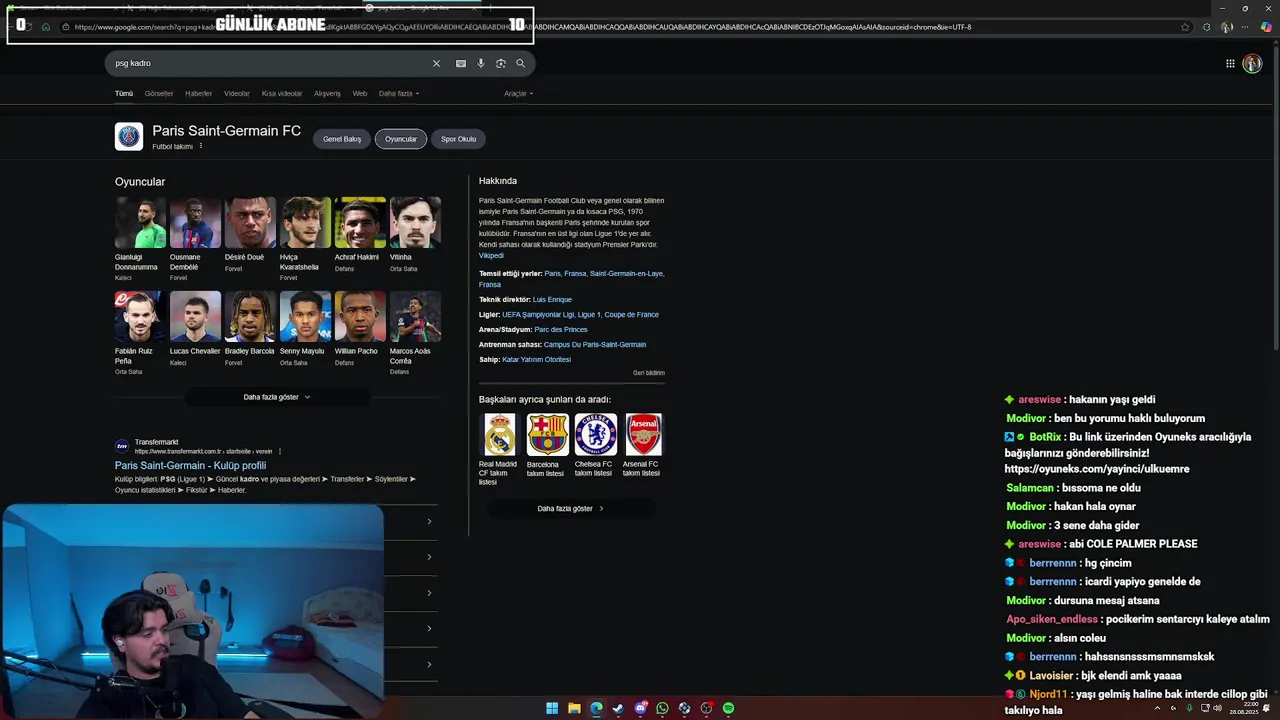The width and height of the screenshot is (1280, 720).
Task: Select the Spor Okulu chip
Action: [459, 139]
